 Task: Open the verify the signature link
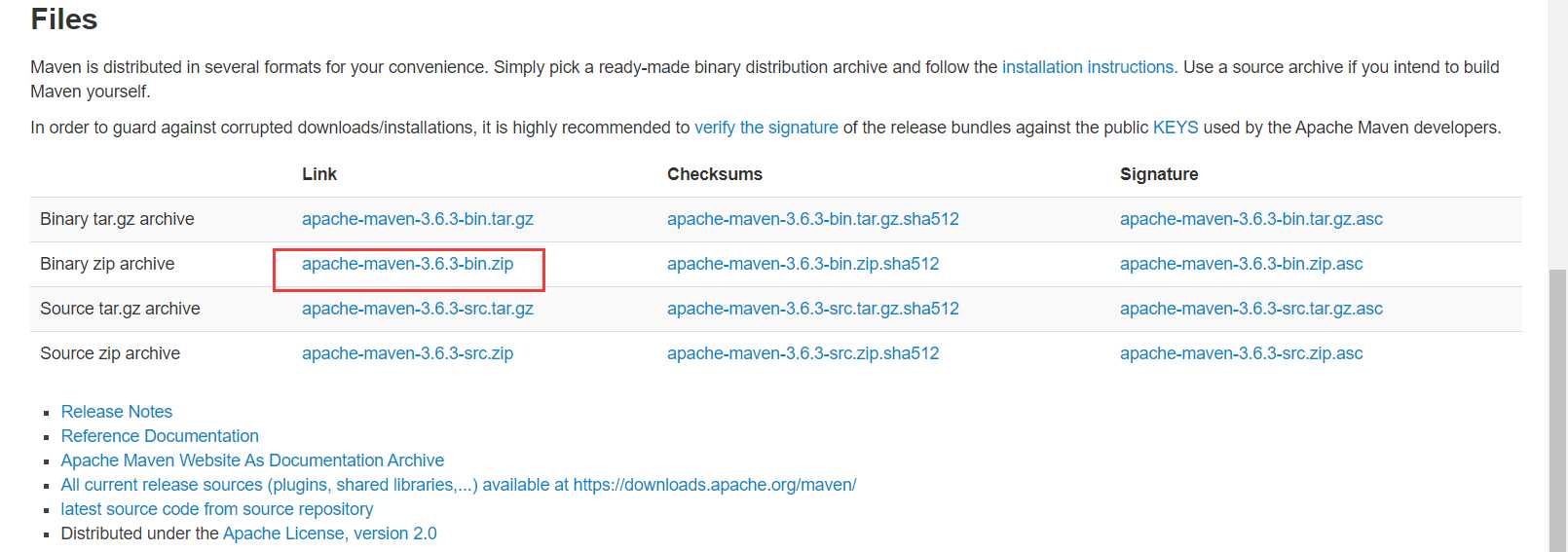(766, 128)
